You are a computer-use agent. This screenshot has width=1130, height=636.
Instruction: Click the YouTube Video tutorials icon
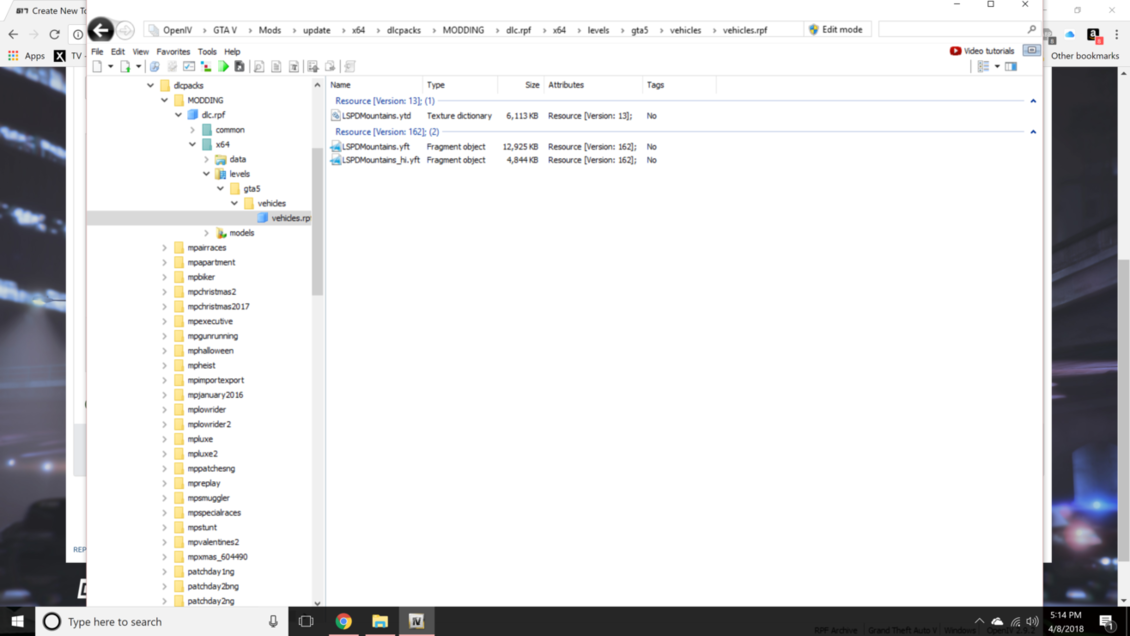955,51
